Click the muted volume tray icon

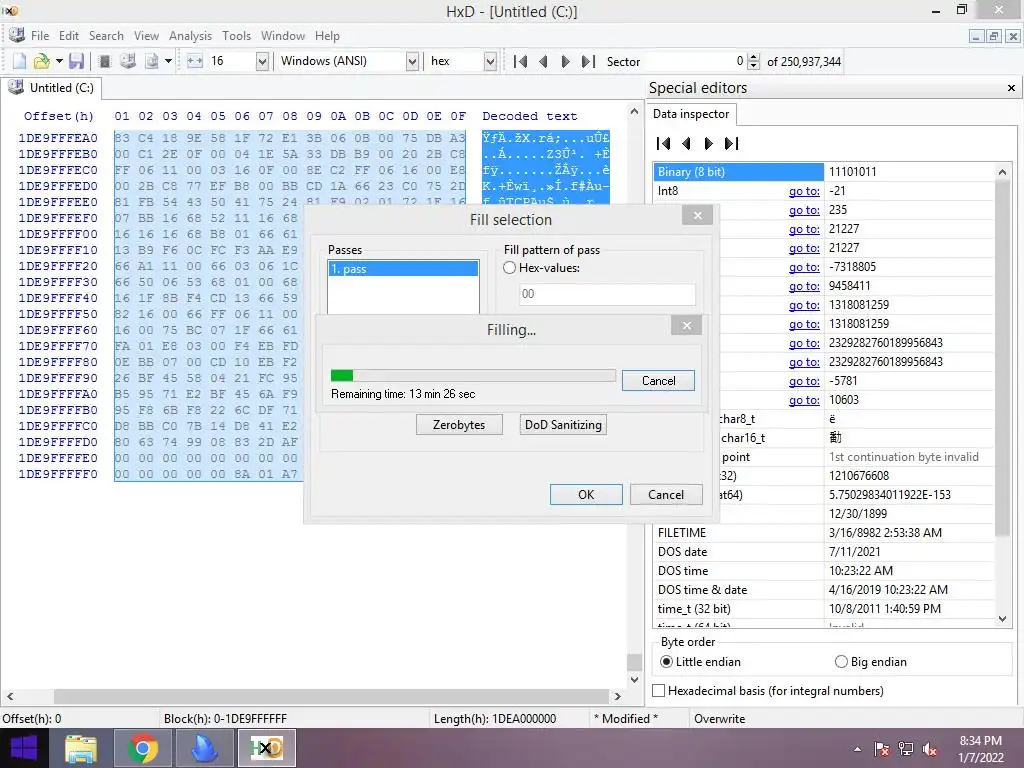930,749
